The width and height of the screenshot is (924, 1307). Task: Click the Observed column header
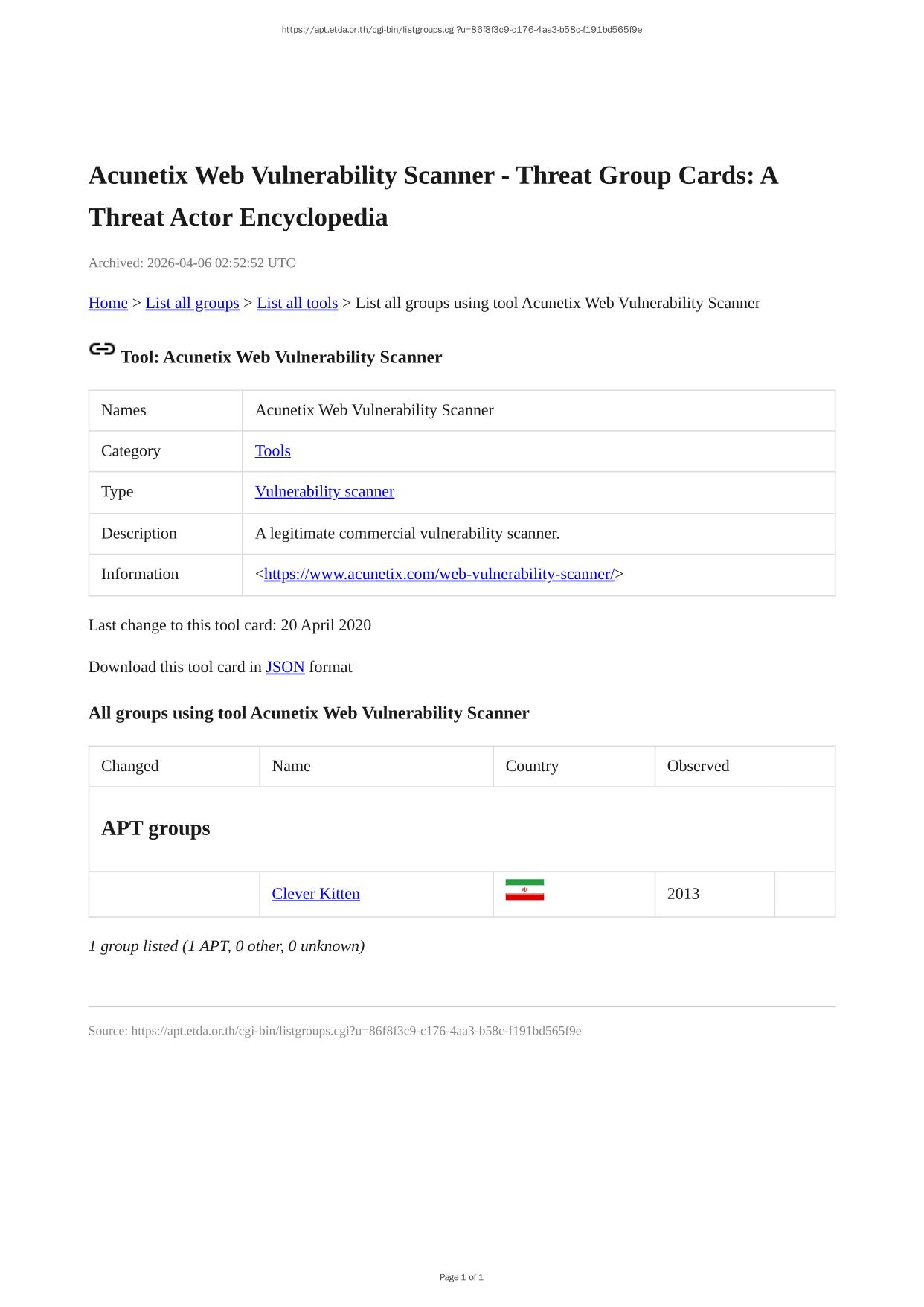[698, 766]
